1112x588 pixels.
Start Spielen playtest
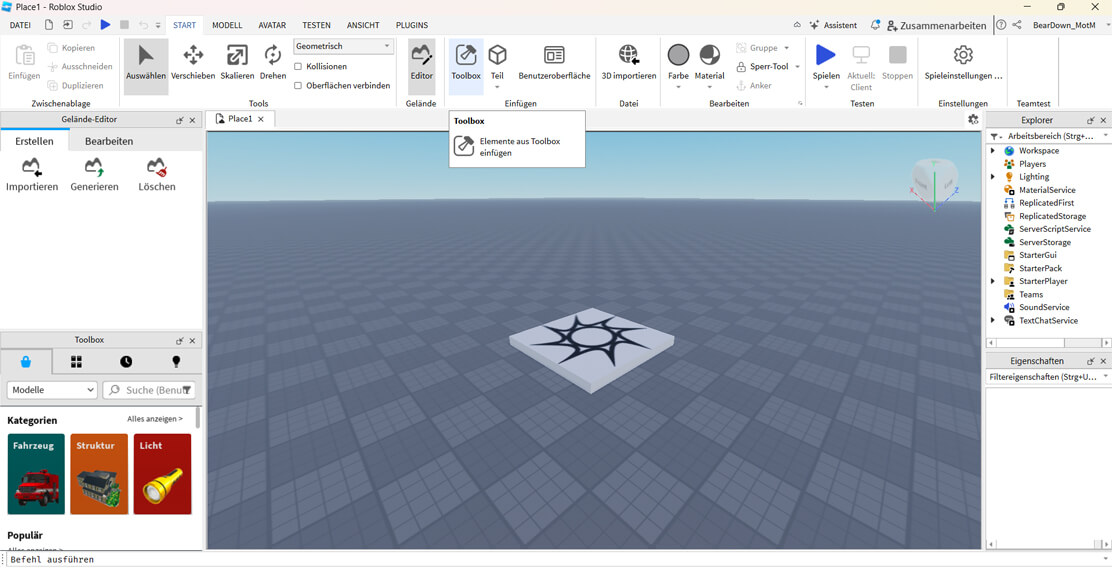[x=825, y=65]
